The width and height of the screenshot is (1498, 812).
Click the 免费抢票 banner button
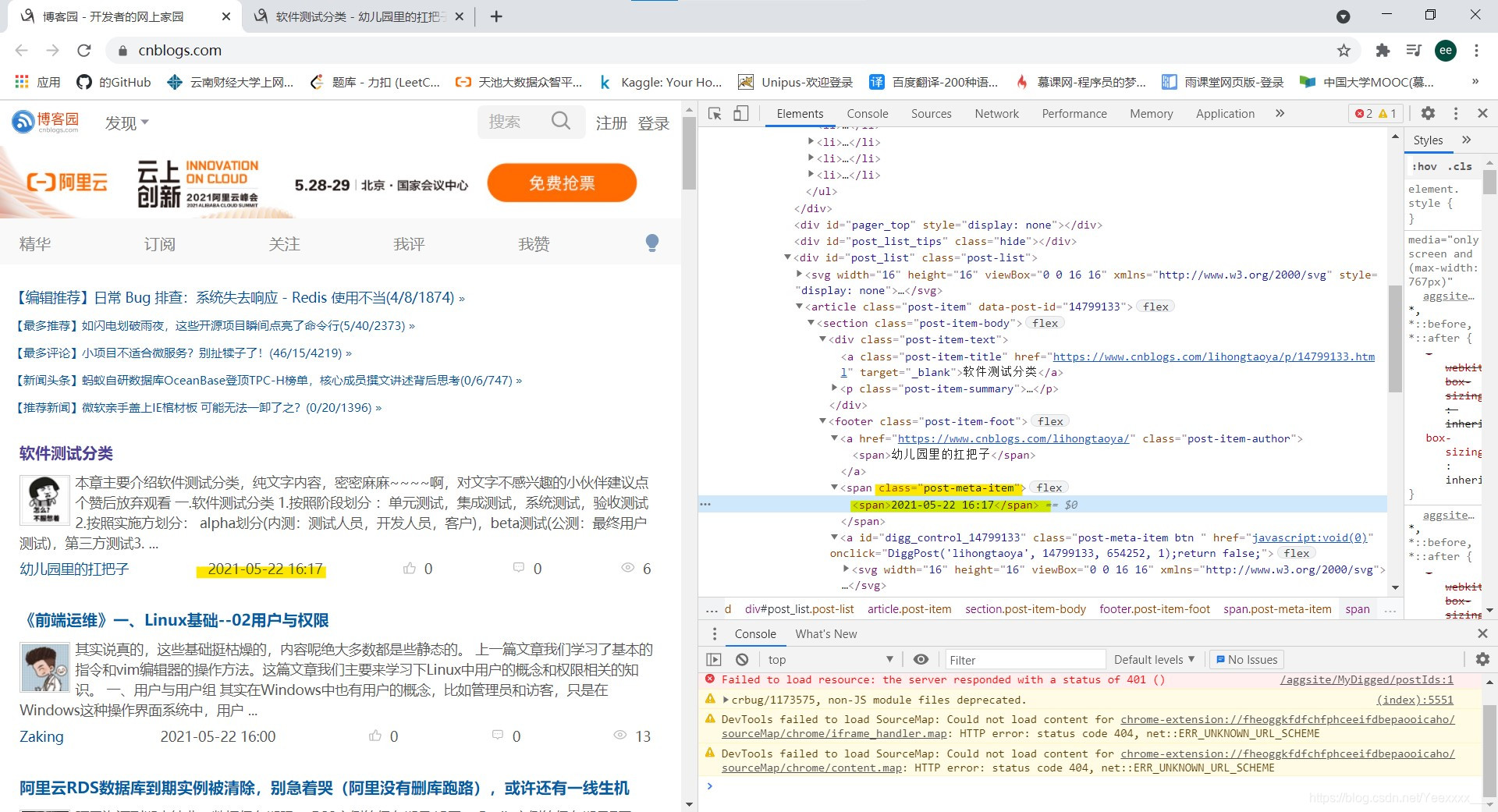tap(562, 183)
